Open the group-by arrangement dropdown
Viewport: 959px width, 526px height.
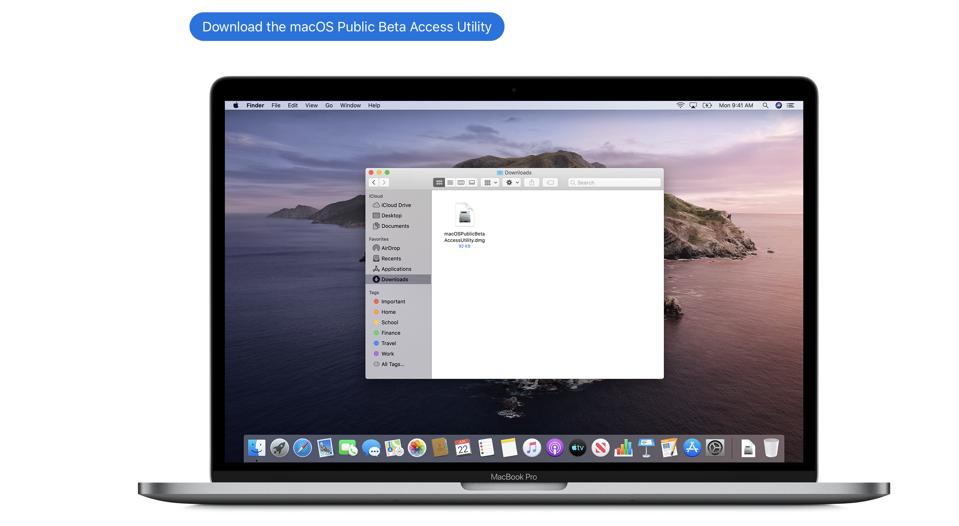(490, 183)
